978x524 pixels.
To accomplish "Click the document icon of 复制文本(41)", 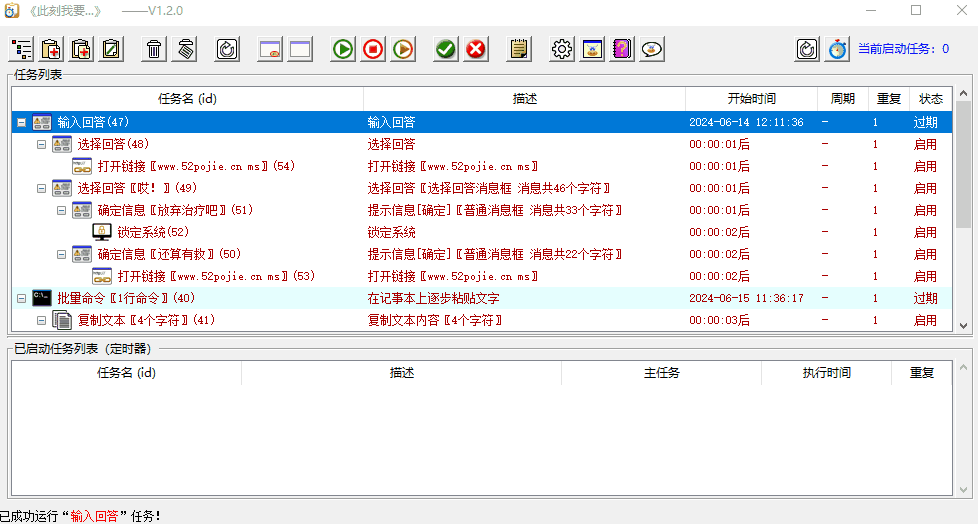I will 62,320.
